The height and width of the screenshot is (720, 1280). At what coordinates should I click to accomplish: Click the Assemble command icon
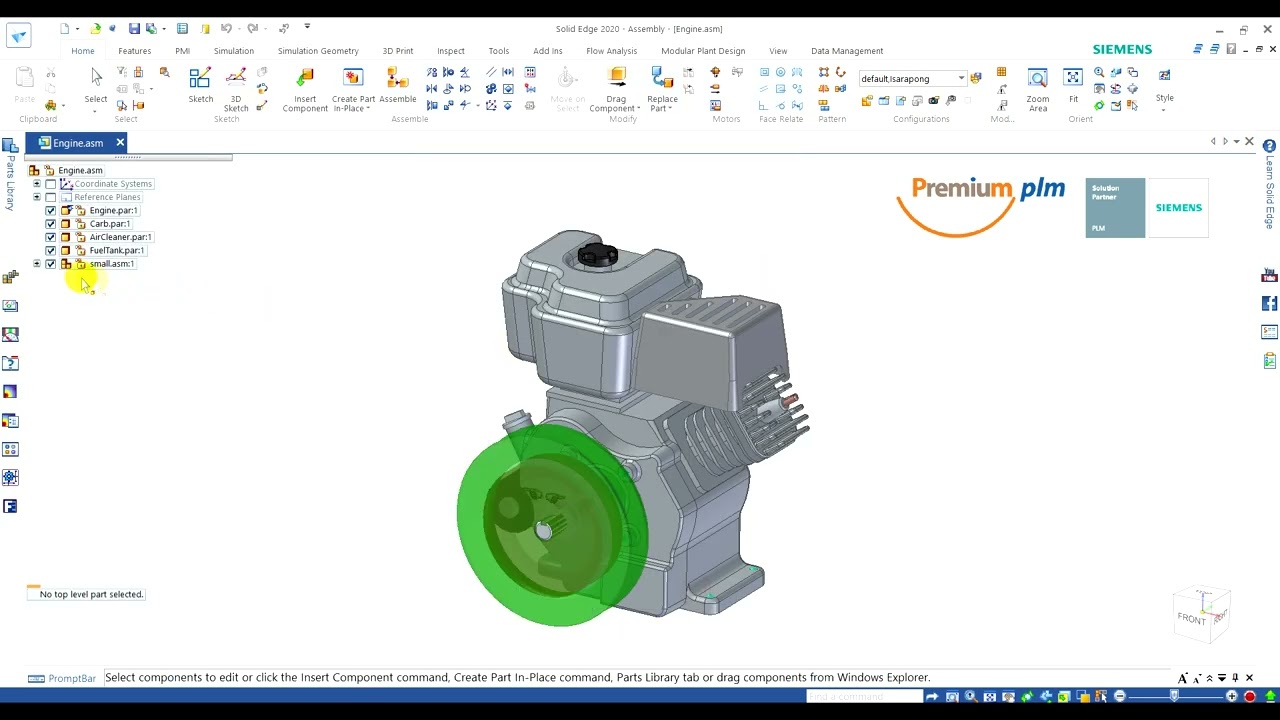coord(397,78)
